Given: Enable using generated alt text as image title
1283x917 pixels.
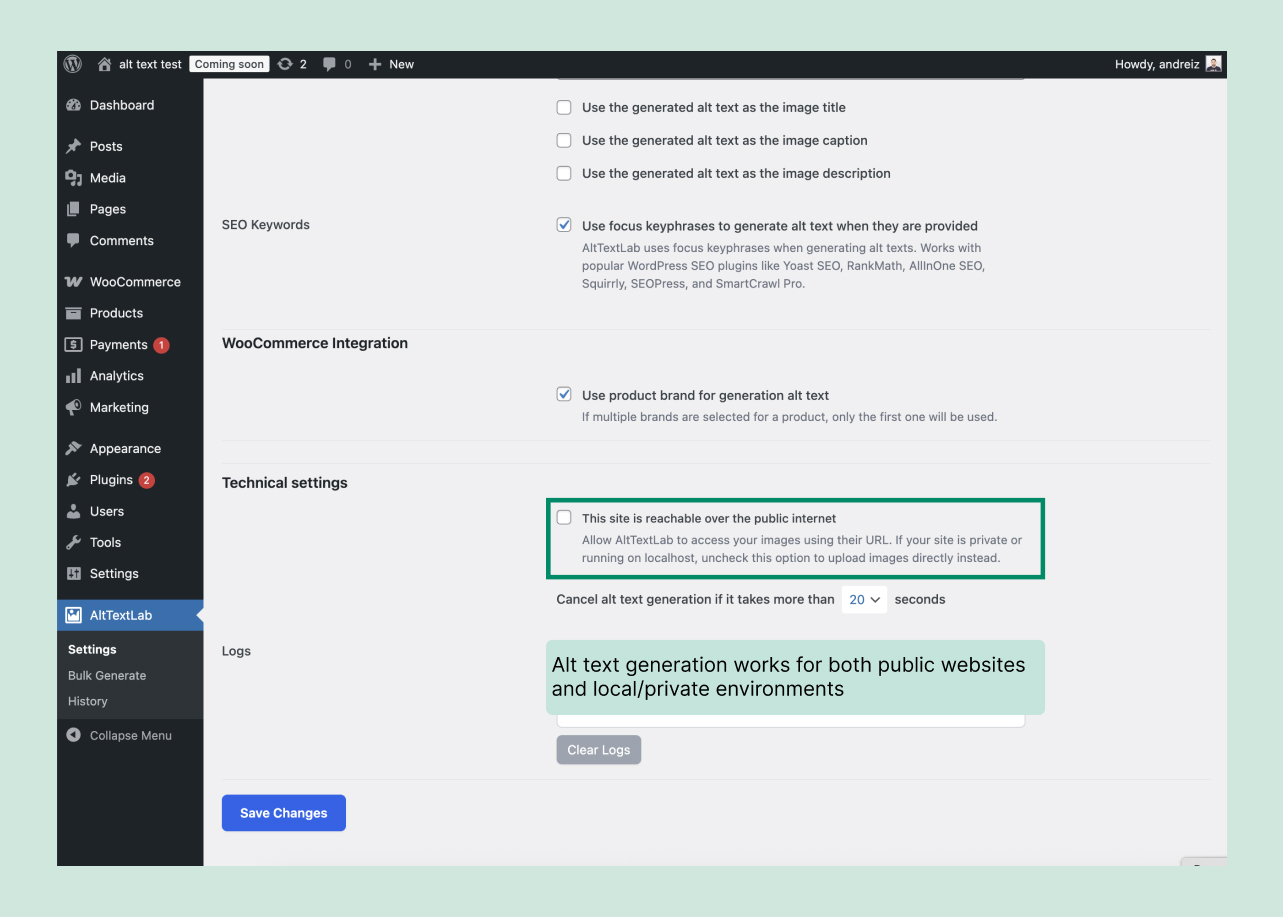Looking at the screenshot, I should 564,107.
